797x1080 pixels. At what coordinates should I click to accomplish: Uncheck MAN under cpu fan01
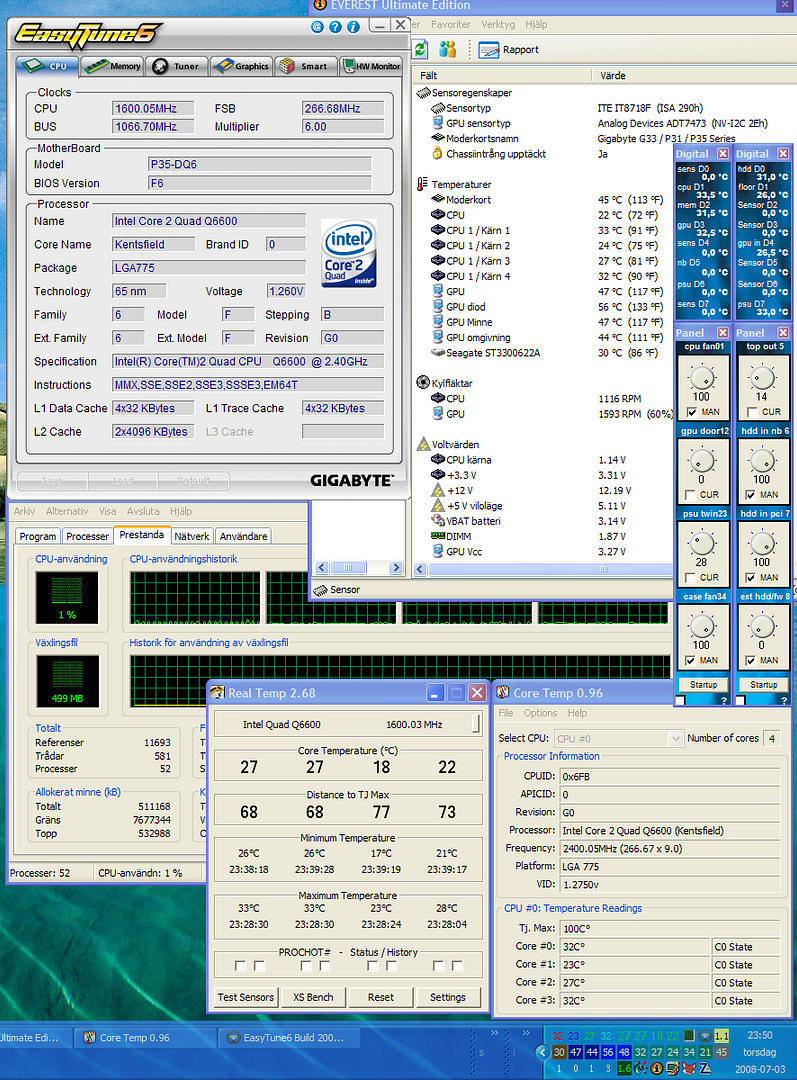pos(692,412)
